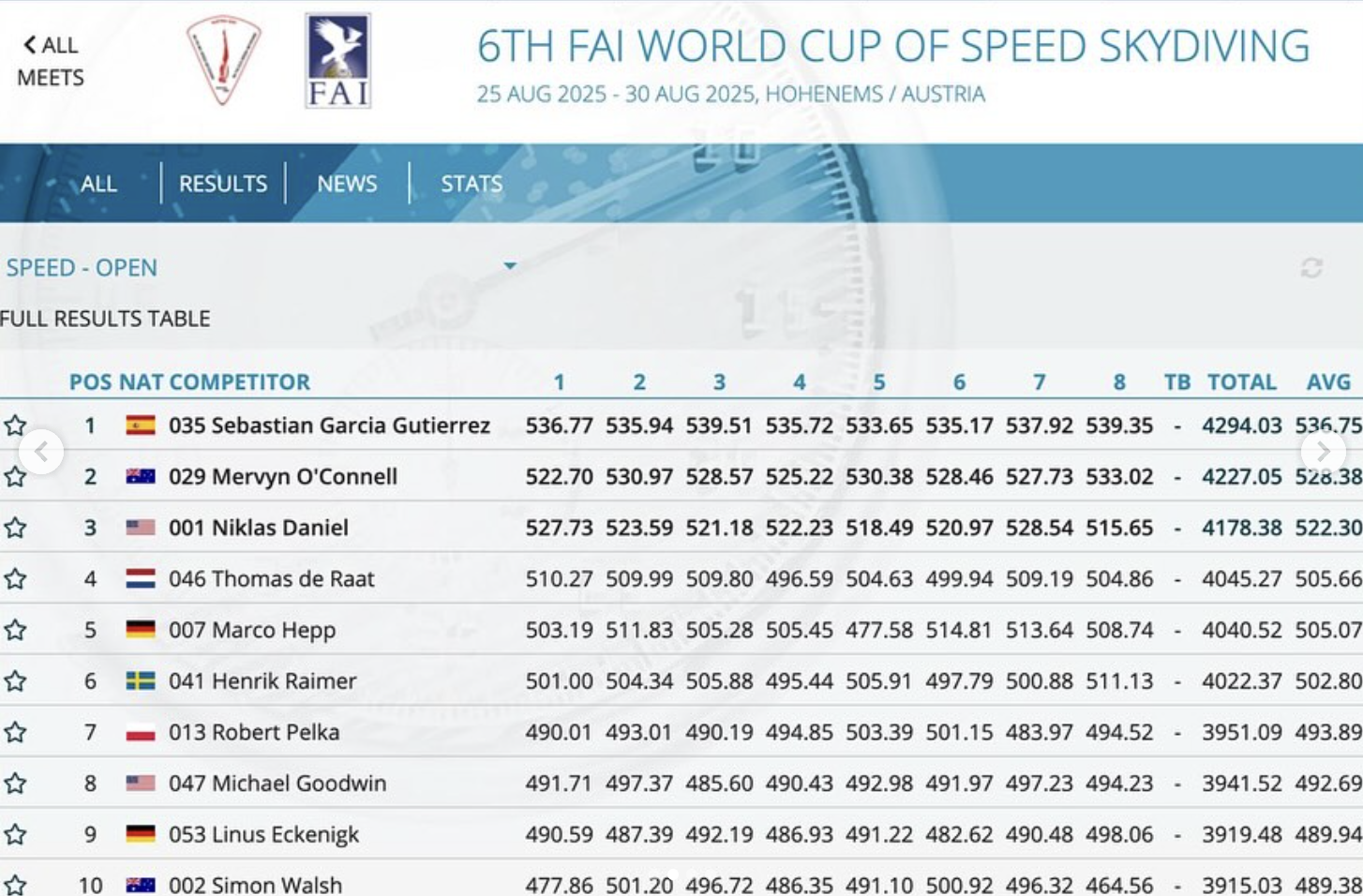
Task: Switch to the Results tab
Action: tap(223, 184)
